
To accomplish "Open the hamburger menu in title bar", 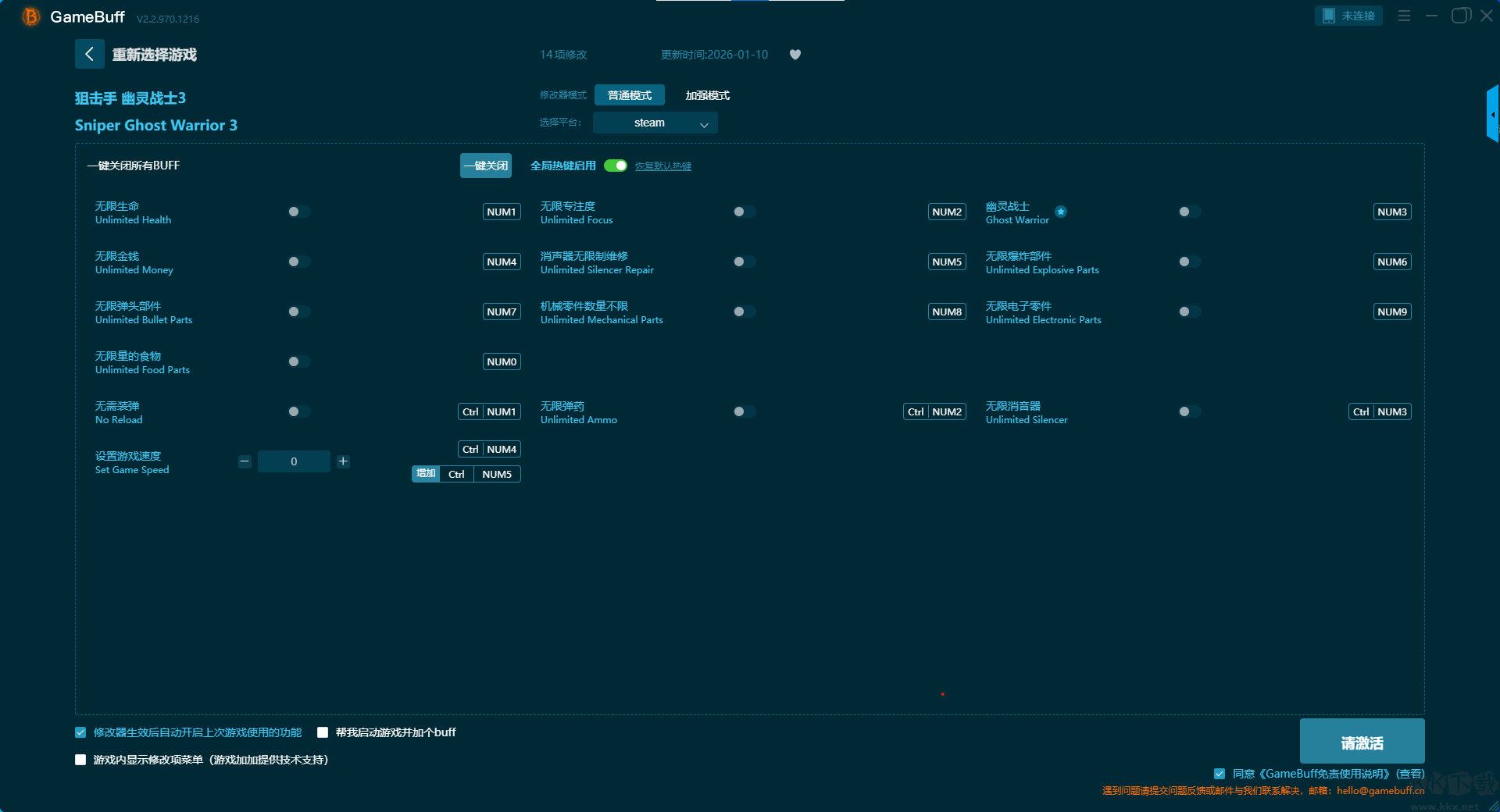I will pos(1404,16).
